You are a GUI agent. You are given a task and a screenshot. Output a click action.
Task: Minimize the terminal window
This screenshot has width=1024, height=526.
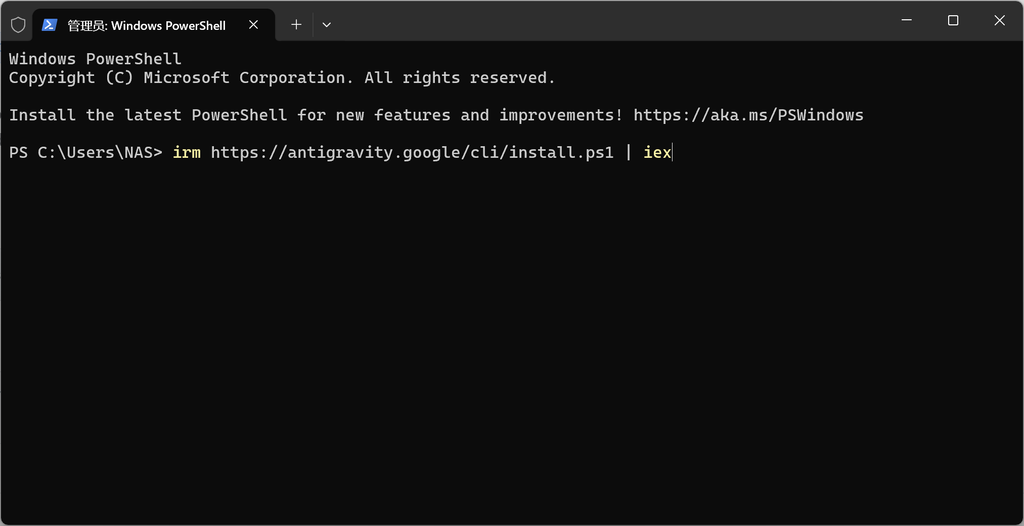click(x=906, y=20)
